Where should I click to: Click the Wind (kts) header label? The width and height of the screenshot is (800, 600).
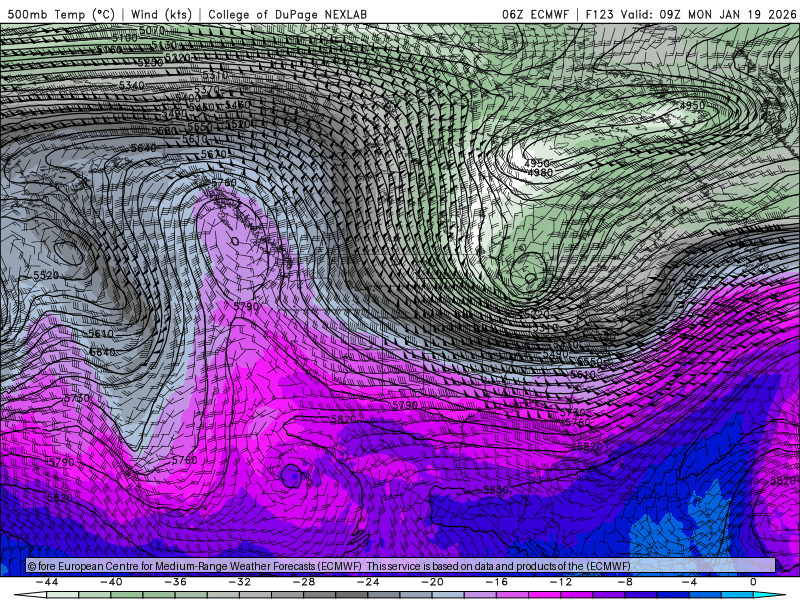click(x=160, y=15)
